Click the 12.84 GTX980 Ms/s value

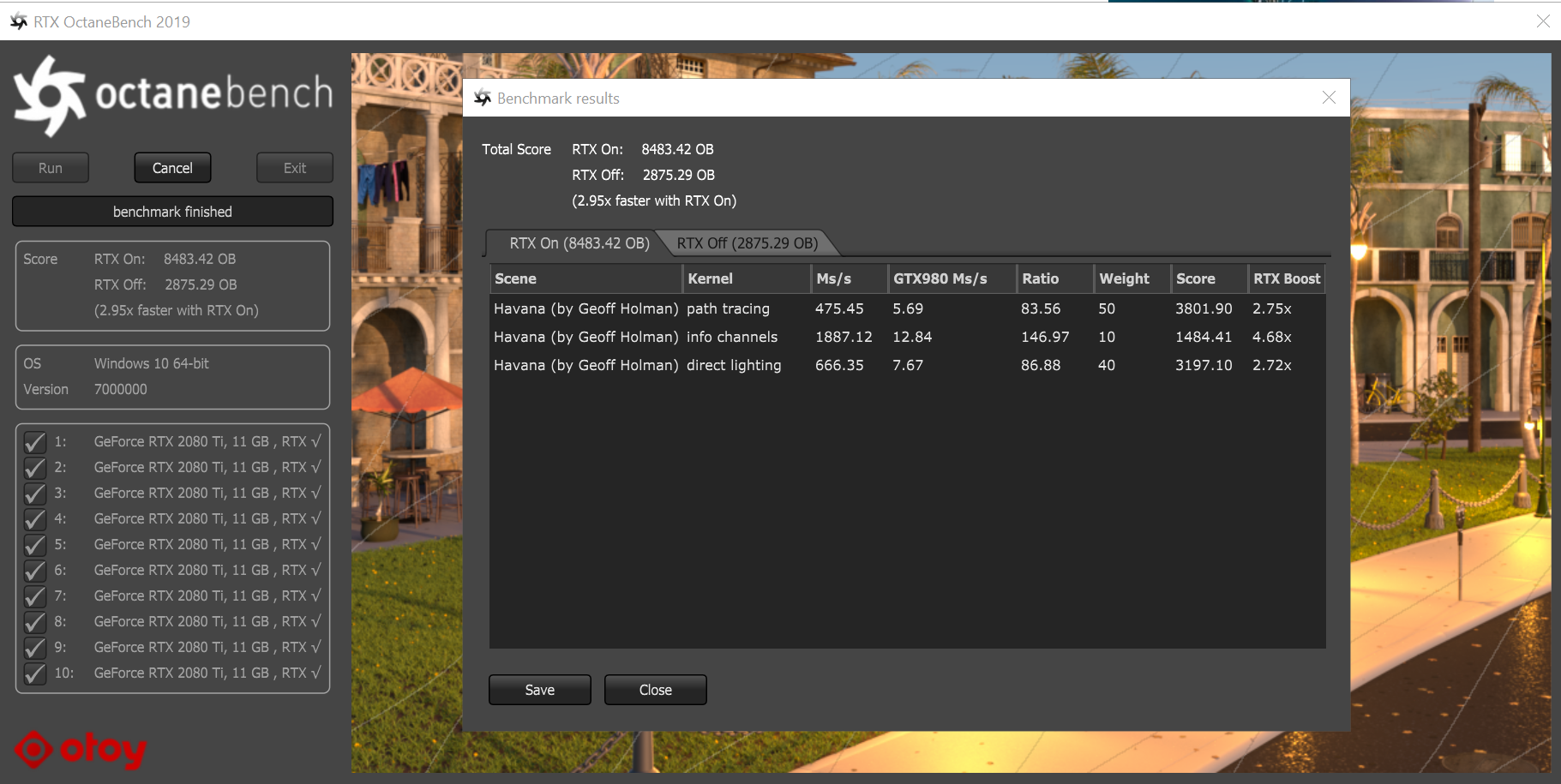[912, 337]
